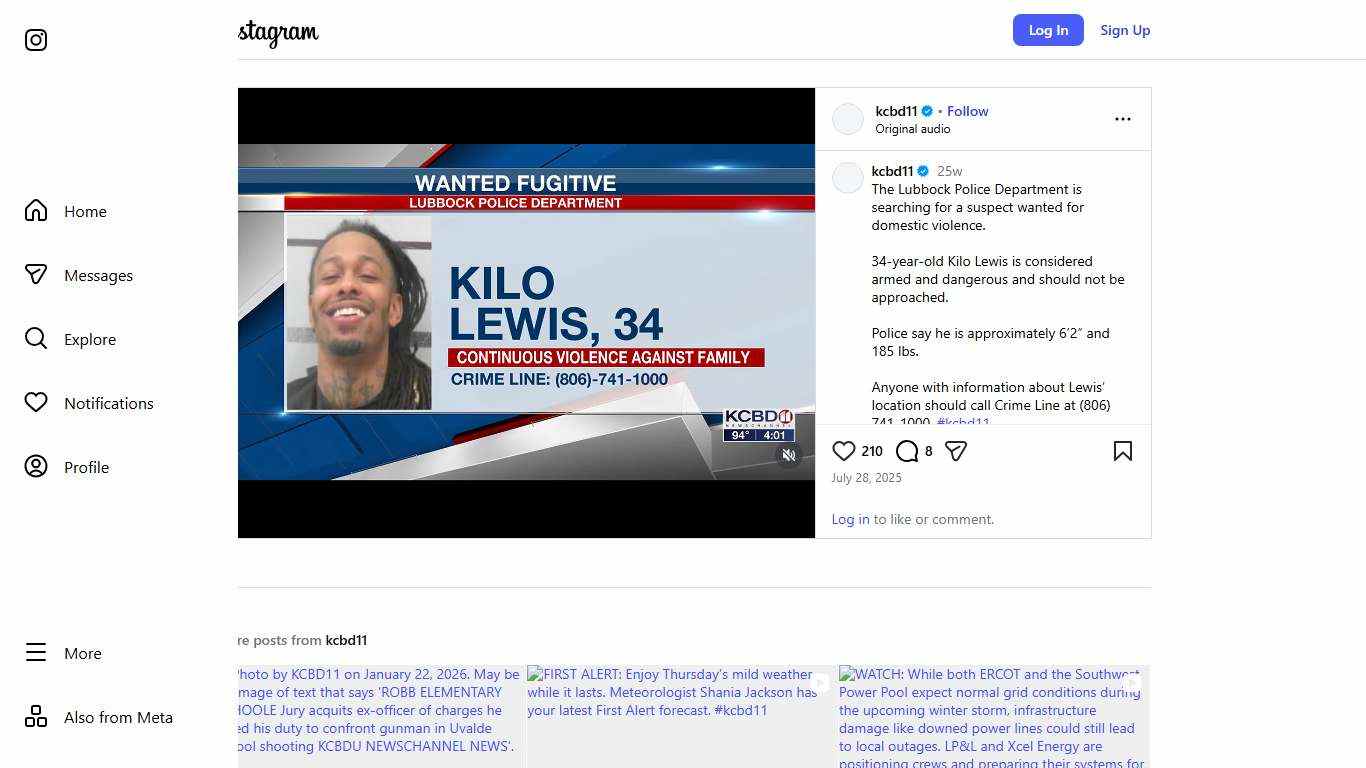Unmute the video using speaker icon
The width and height of the screenshot is (1366, 768).
pyautogui.click(x=789, y=455)
